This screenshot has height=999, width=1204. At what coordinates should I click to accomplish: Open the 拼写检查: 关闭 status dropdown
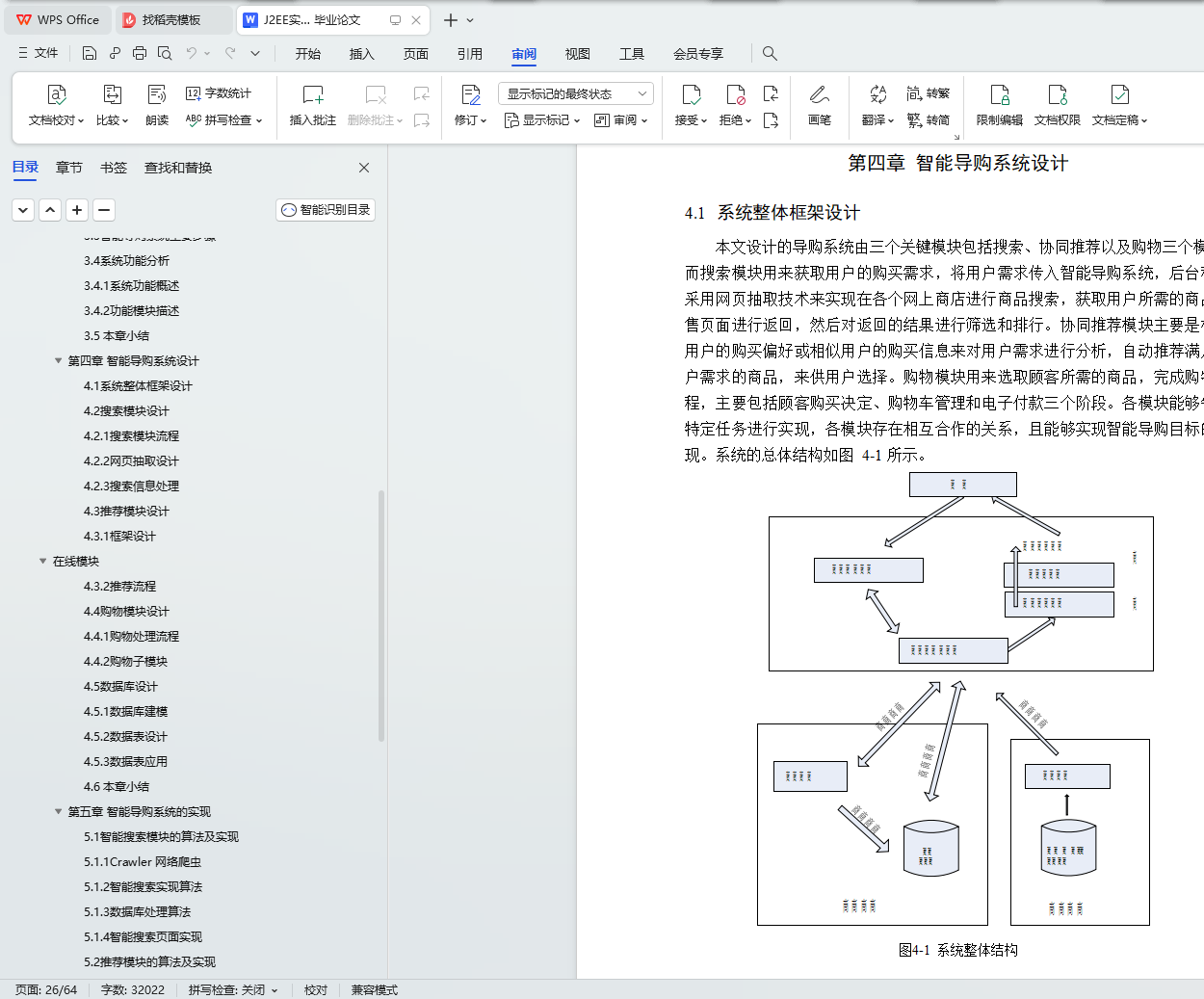pyautogui.click(x=233, y=989)
